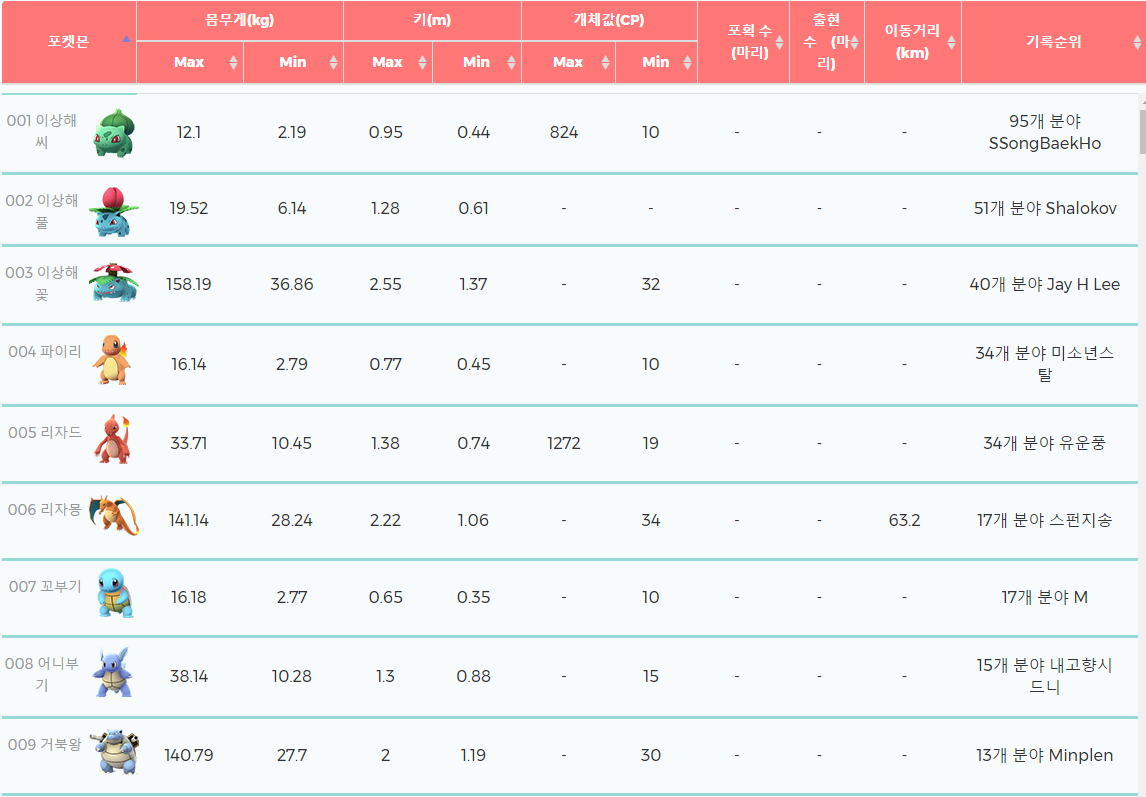This screenshot has width=1146, height=797.
Task: Sort by 개체값 Min column
Action: click(656, 62)
